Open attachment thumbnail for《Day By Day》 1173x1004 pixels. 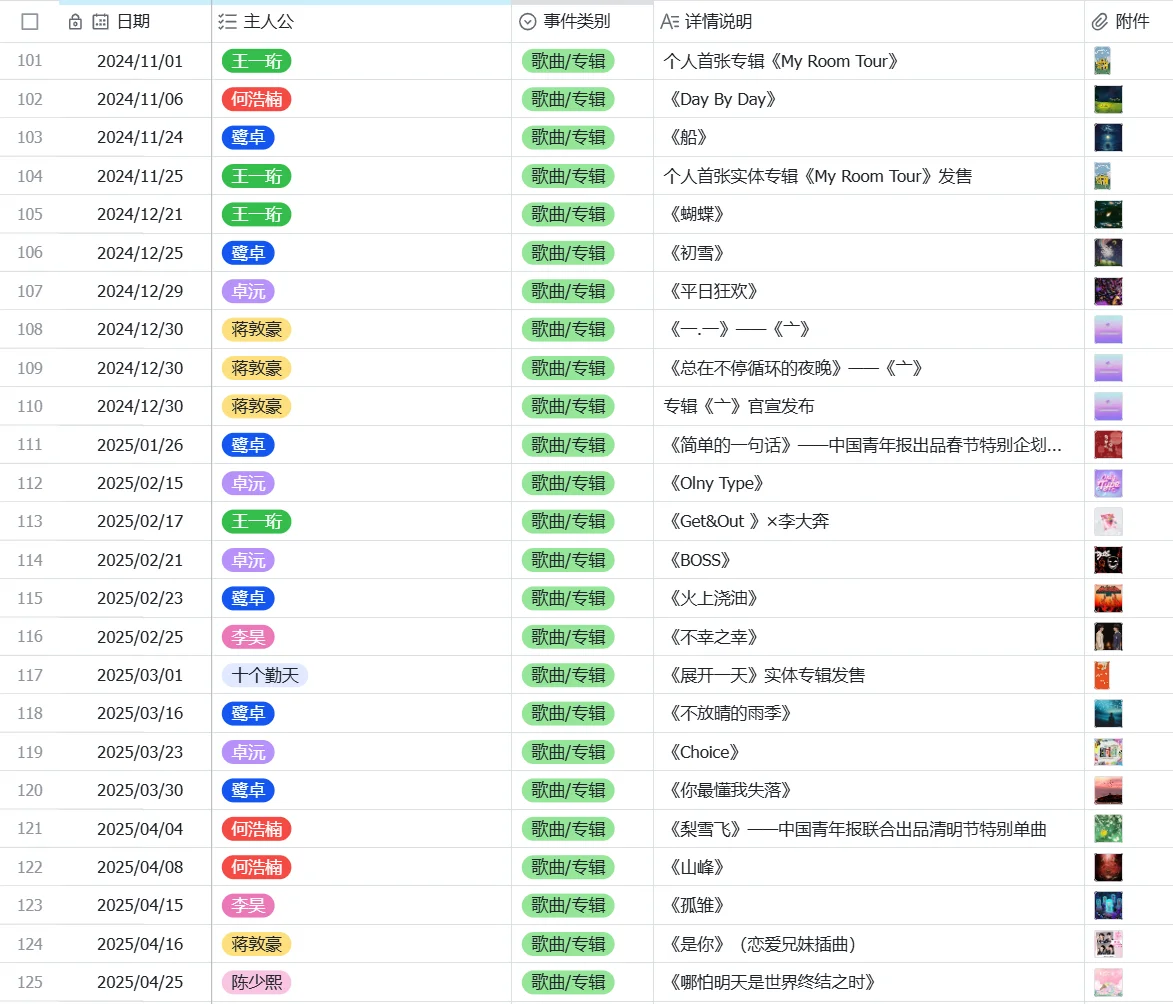click(1108, 100)
